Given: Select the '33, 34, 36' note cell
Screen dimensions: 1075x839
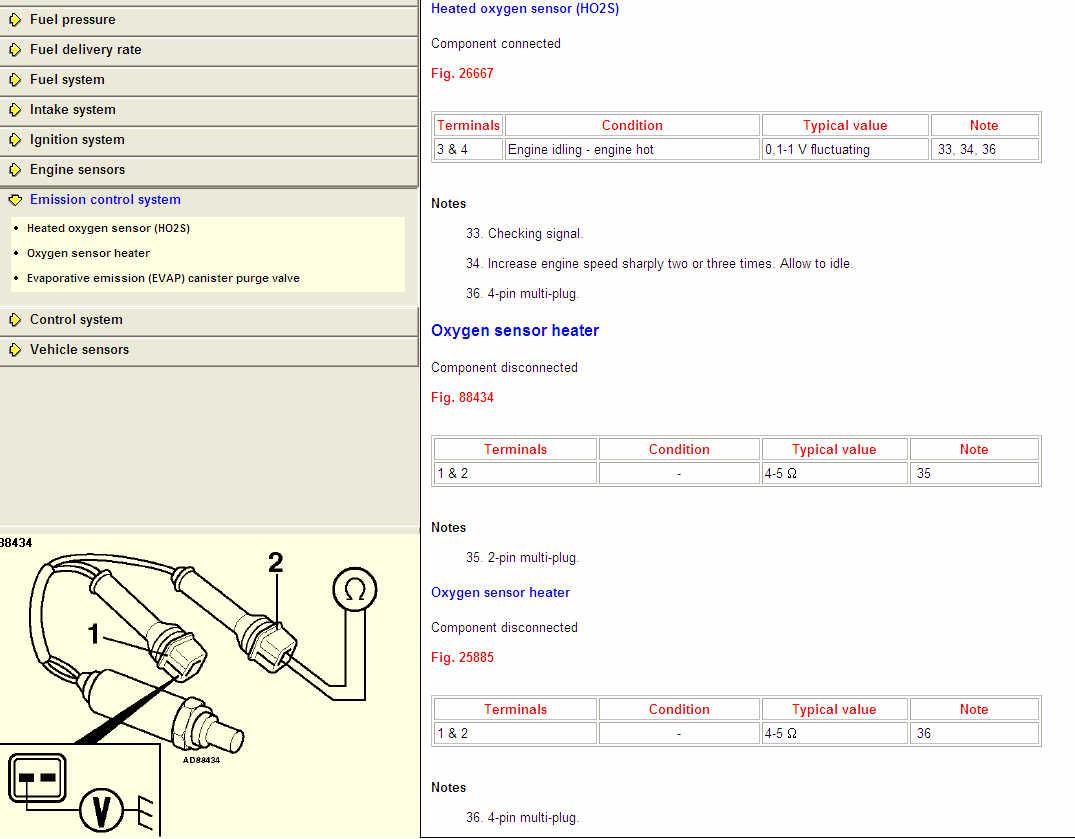Looking at the screenshot, I should click(x=985, y=149).
